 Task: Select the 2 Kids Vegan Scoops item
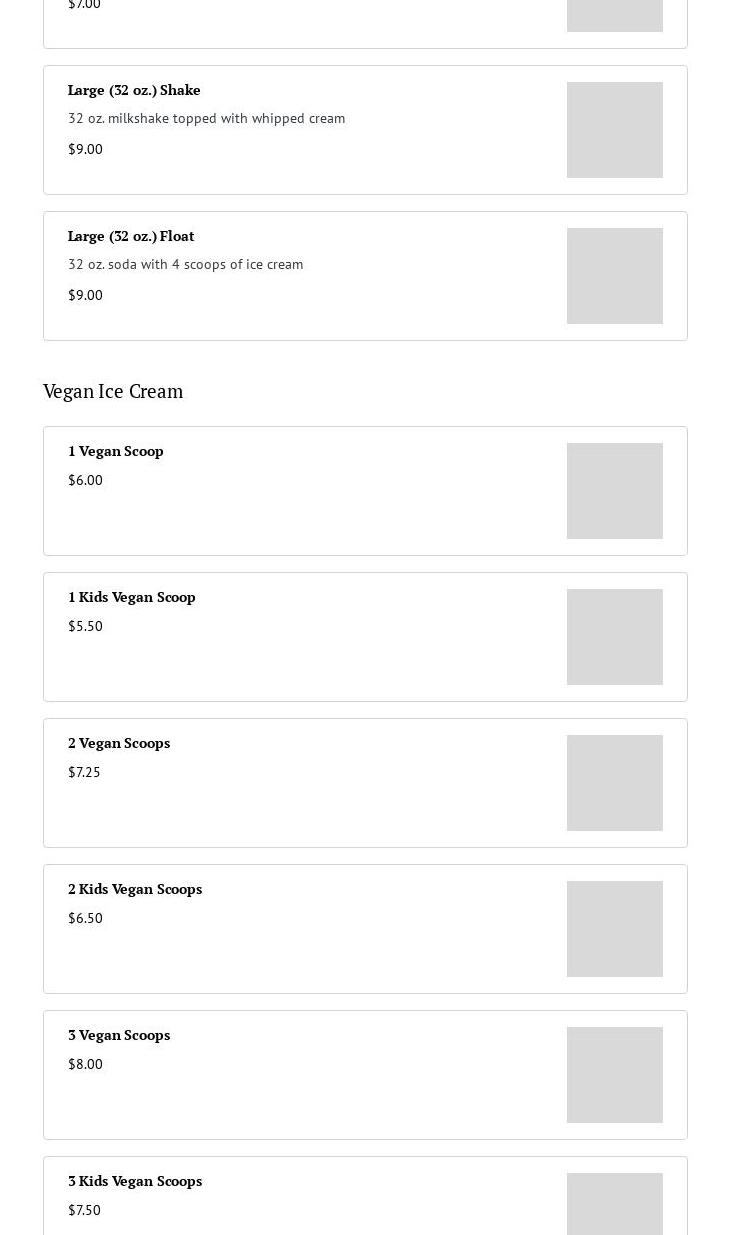(135, 889)
